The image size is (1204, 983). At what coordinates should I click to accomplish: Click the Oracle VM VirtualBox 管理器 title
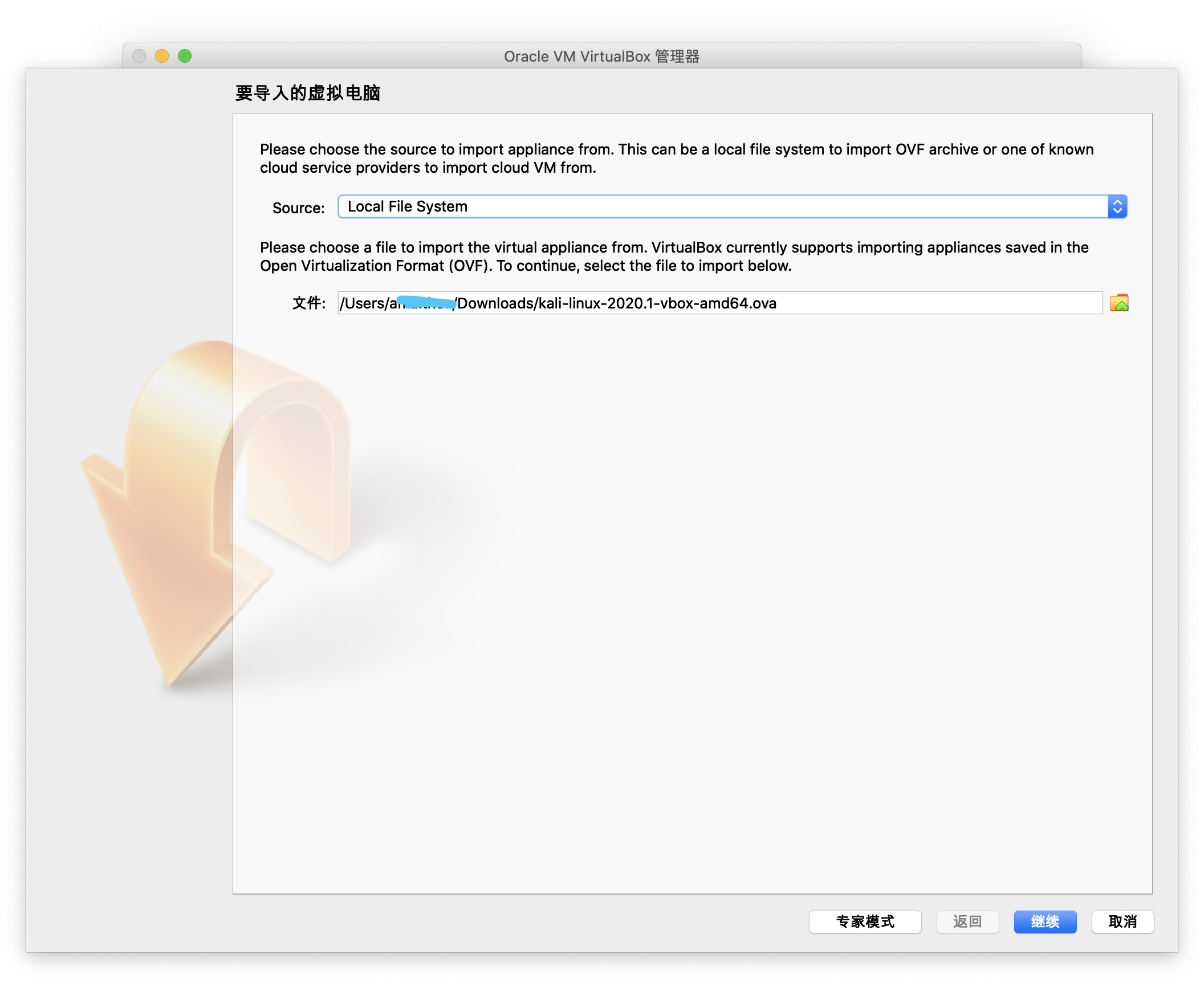[x=601, y=56]
